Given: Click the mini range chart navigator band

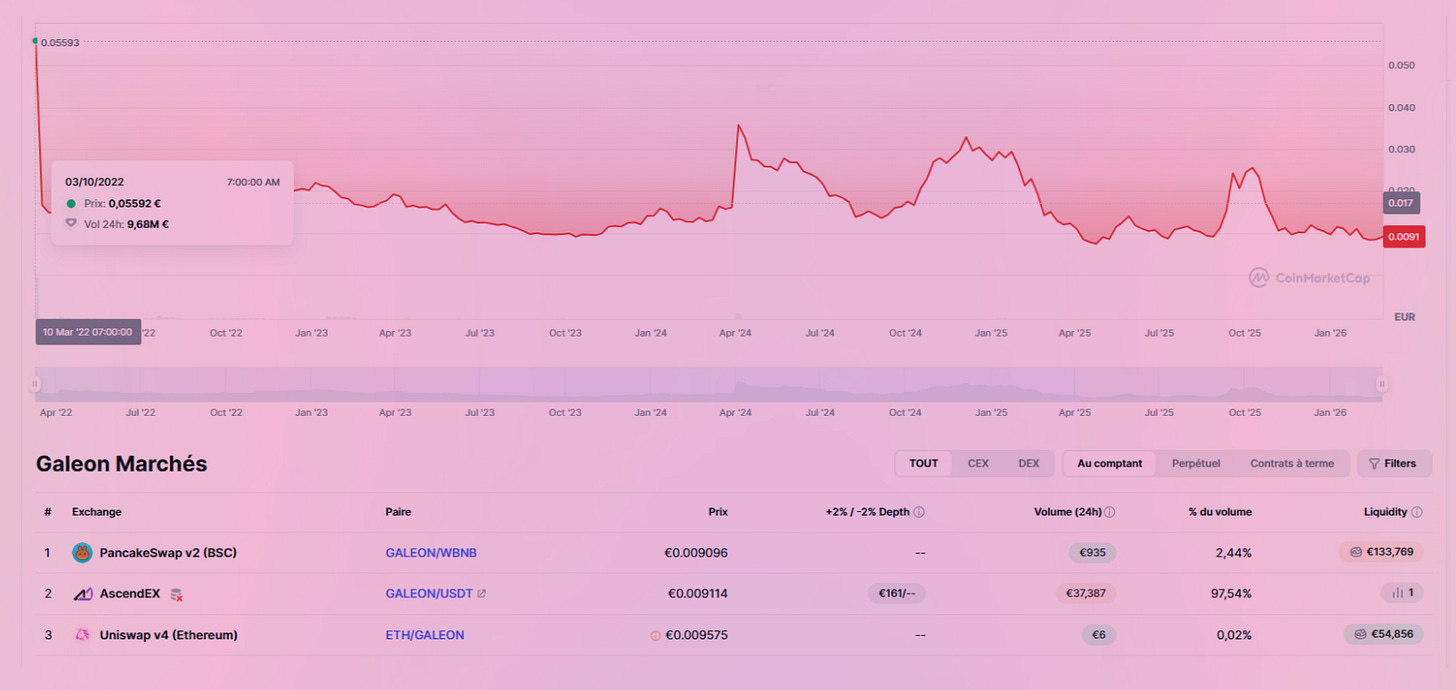Looking at the screenshot, I should pos(709,384).
